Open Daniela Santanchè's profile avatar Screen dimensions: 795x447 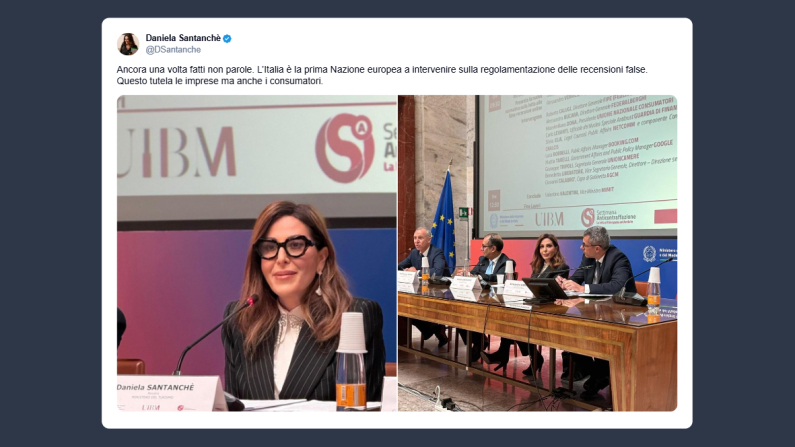point(128,44)
